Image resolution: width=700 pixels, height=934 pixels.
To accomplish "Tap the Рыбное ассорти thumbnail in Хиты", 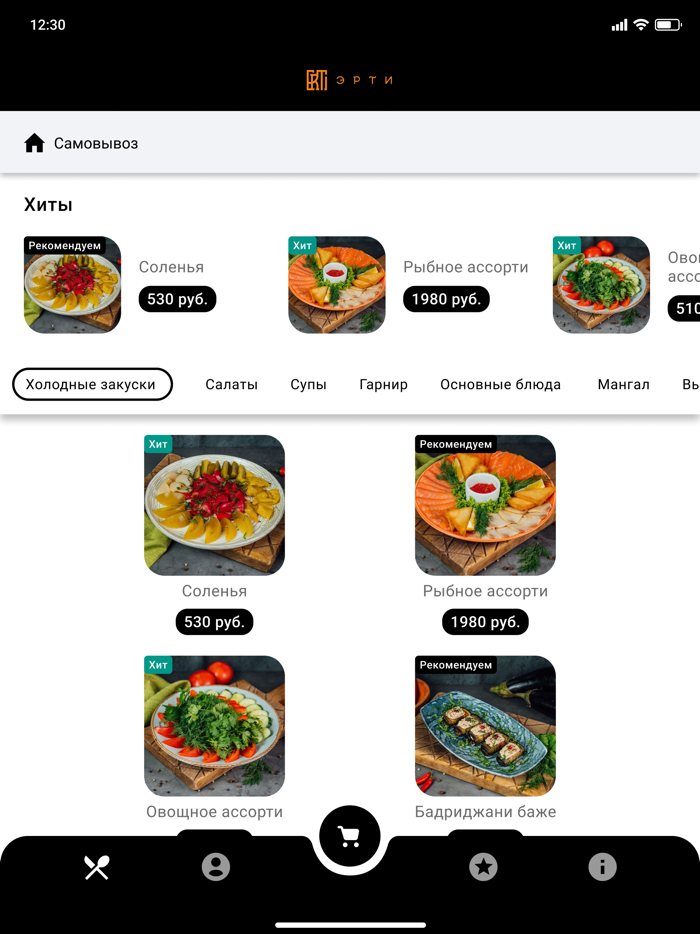I will (337, 285).
